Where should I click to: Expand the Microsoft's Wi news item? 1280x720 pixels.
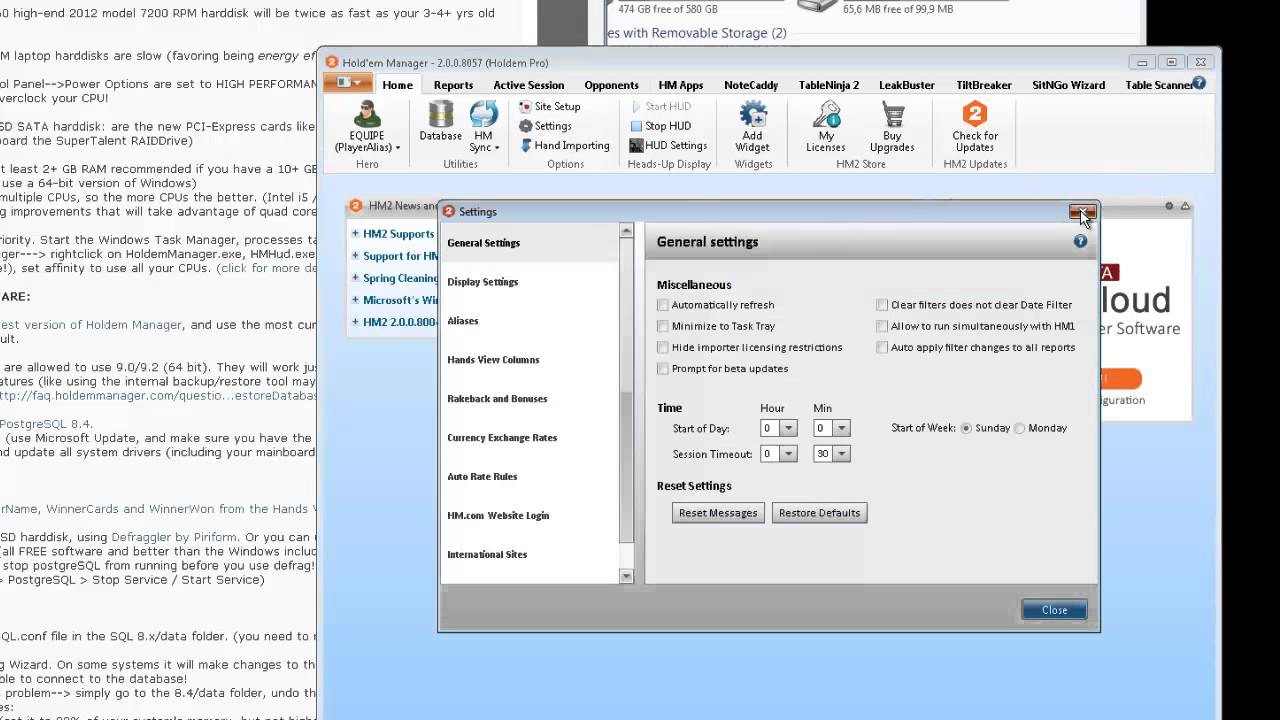tap(355, 300)
